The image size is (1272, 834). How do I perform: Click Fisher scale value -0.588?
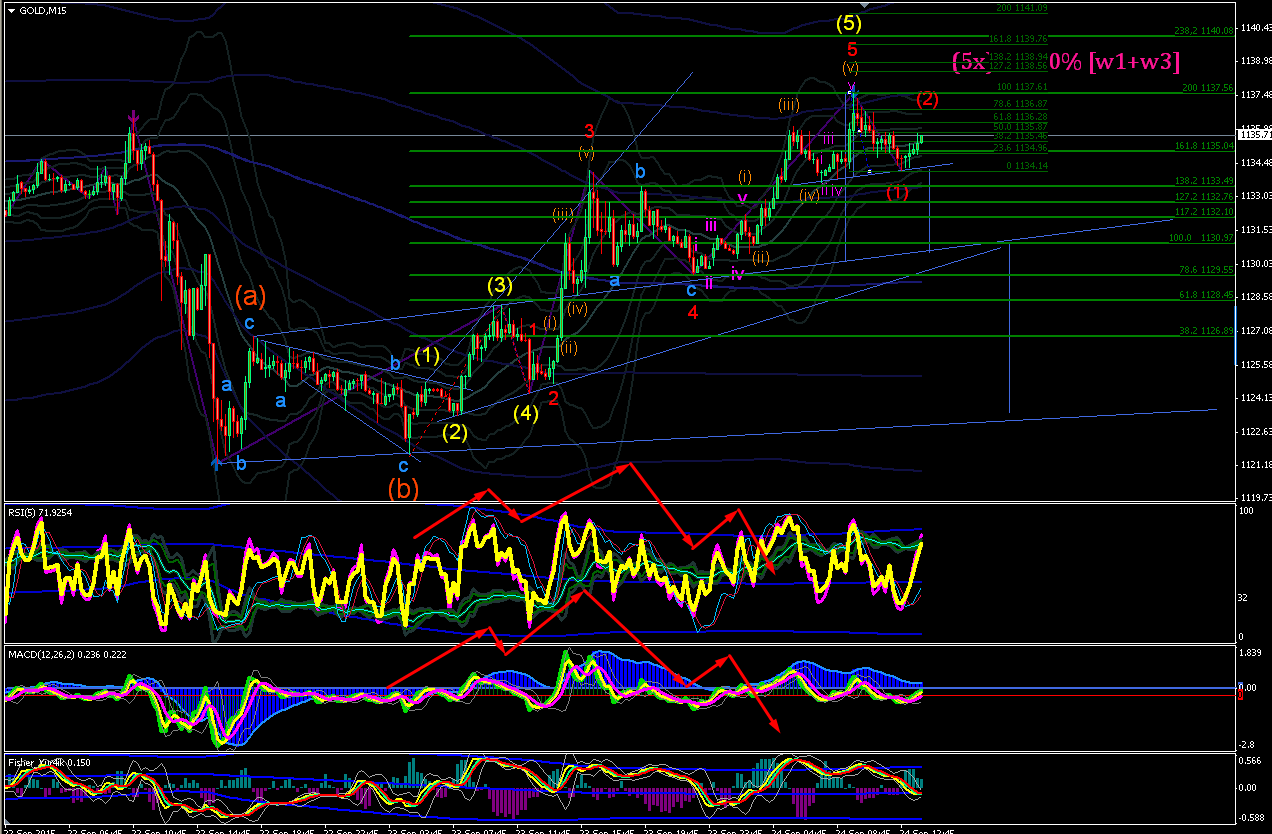1251,818
